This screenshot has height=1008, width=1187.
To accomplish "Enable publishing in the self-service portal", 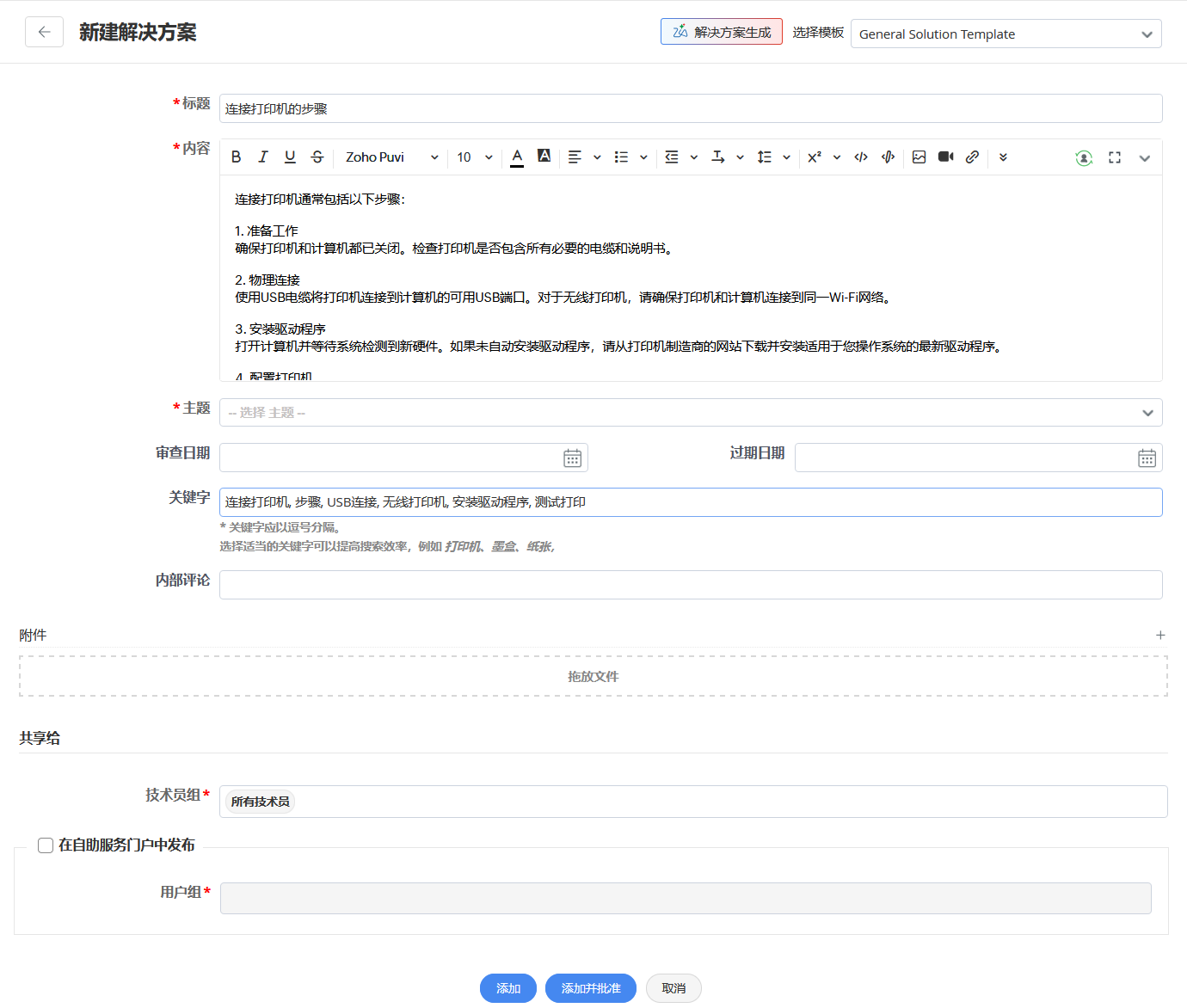I will pos(46,845).
